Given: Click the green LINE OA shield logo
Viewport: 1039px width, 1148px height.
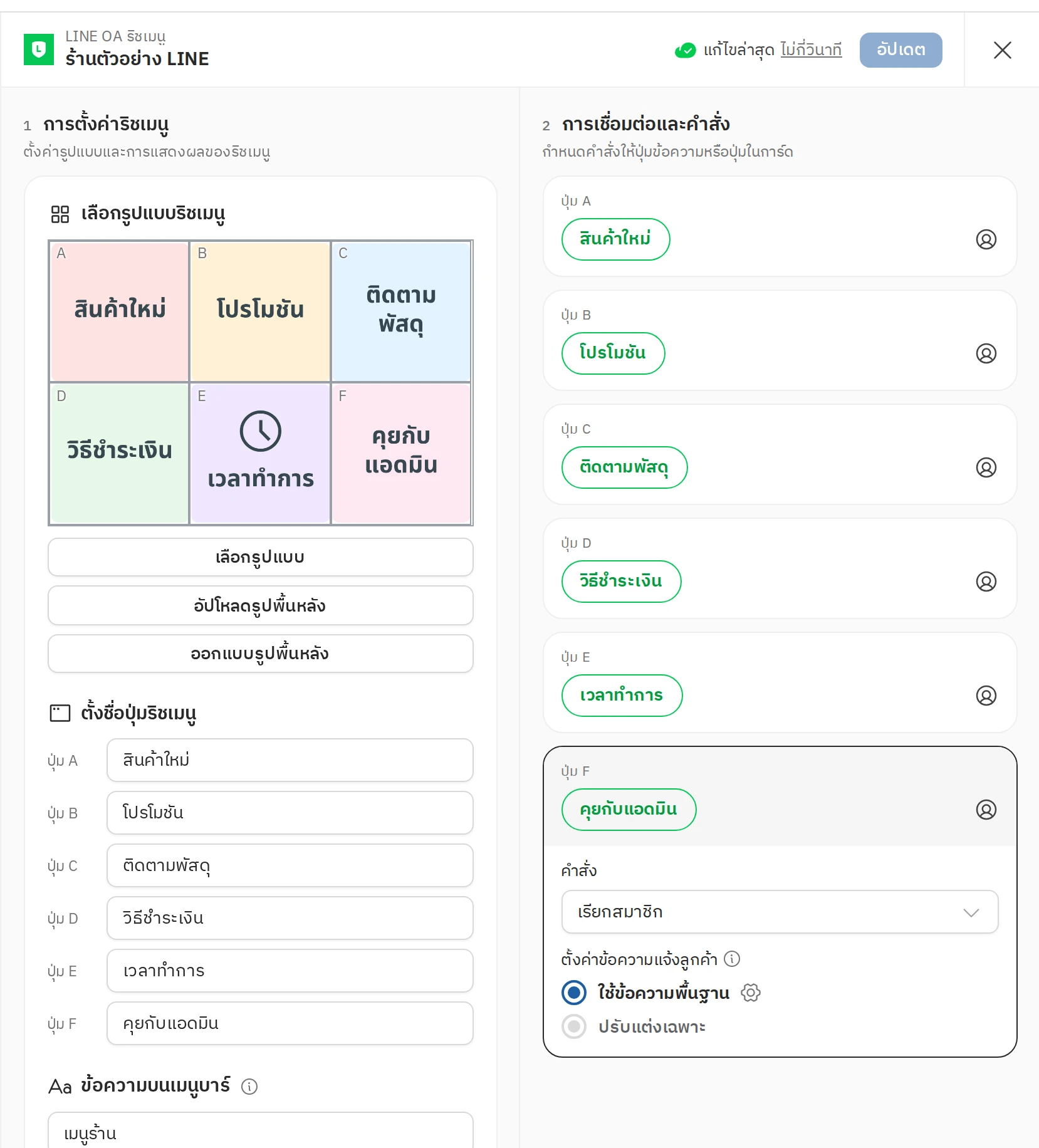Looking at the screenshot, I should 39,50.
